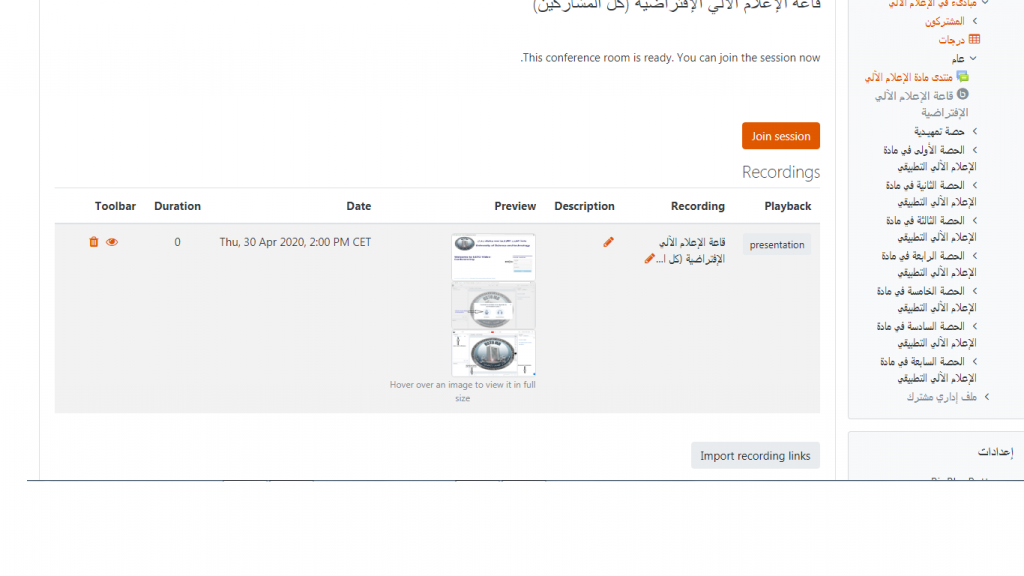The width and height of the screenshot is (1024, 576).
Task: Click the recording name قاعة الإعلام الآلي cell
Action: [690, 251]
